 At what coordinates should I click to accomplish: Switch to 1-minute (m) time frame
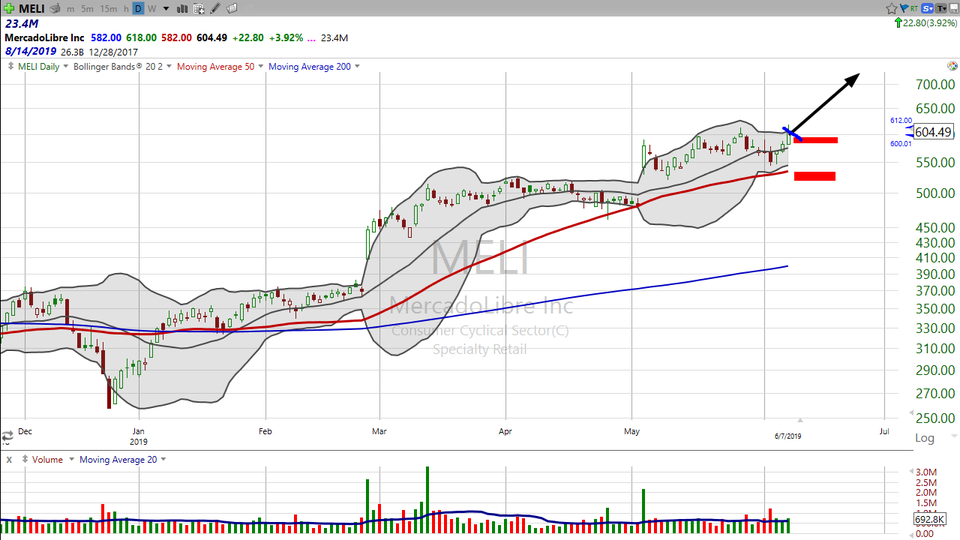point(71,9)
